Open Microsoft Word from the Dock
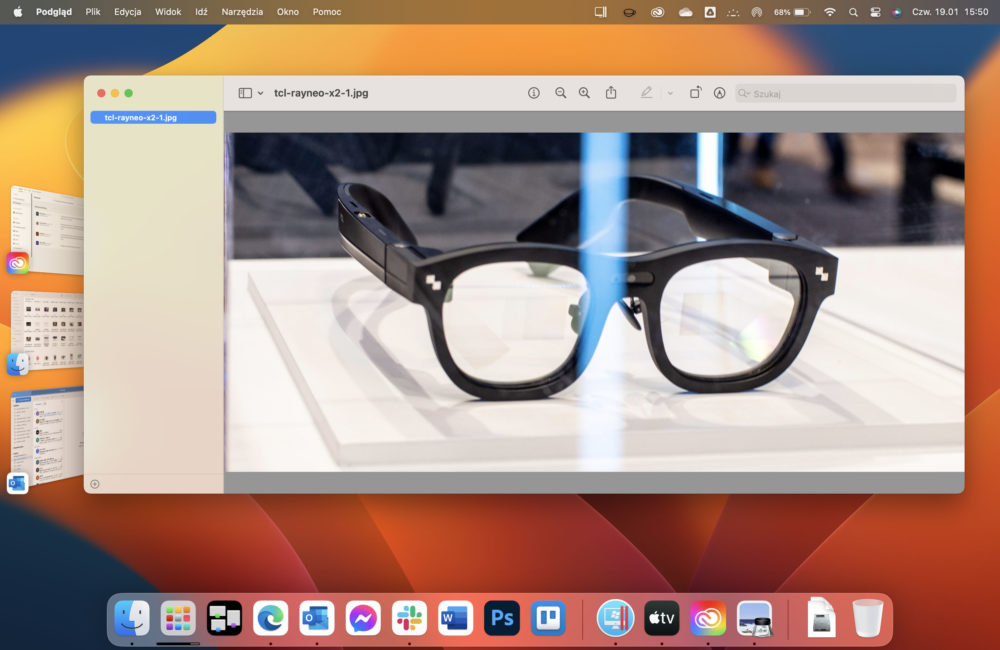This screenshot has width=1000, height=650. [455, 618]
